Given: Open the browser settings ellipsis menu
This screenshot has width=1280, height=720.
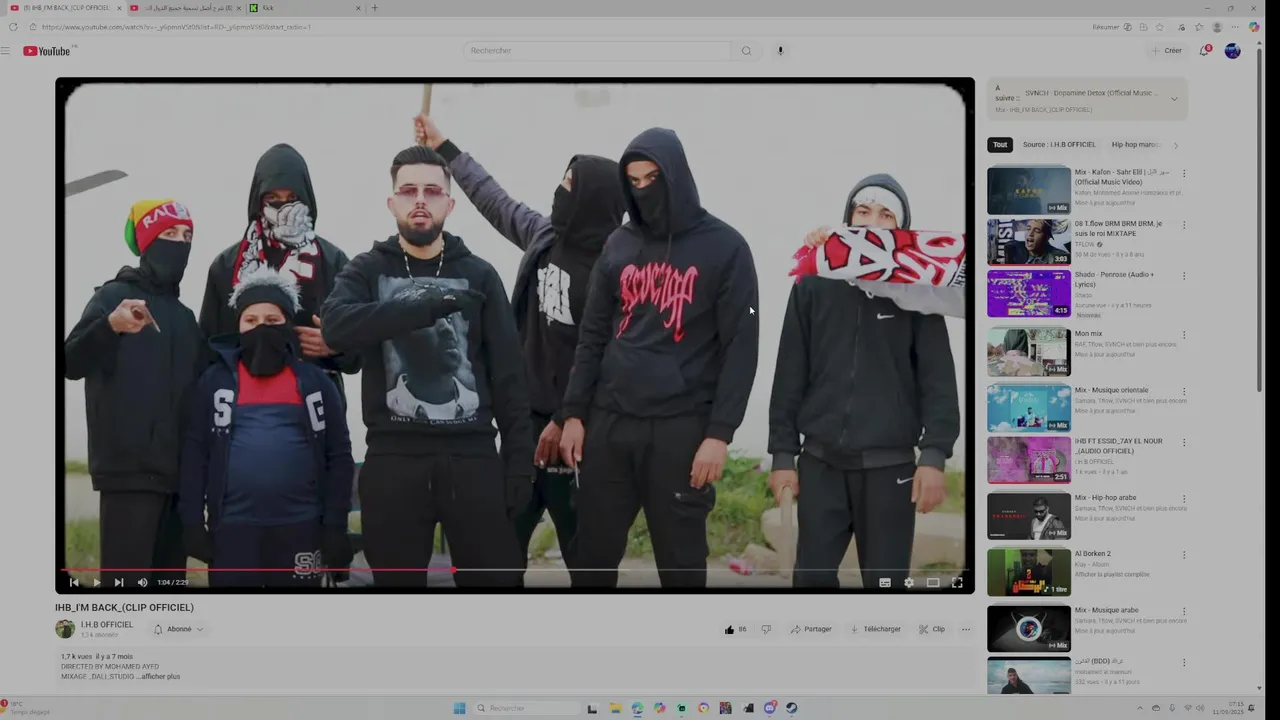Looking at the screenshot, I should point(1236,27).
